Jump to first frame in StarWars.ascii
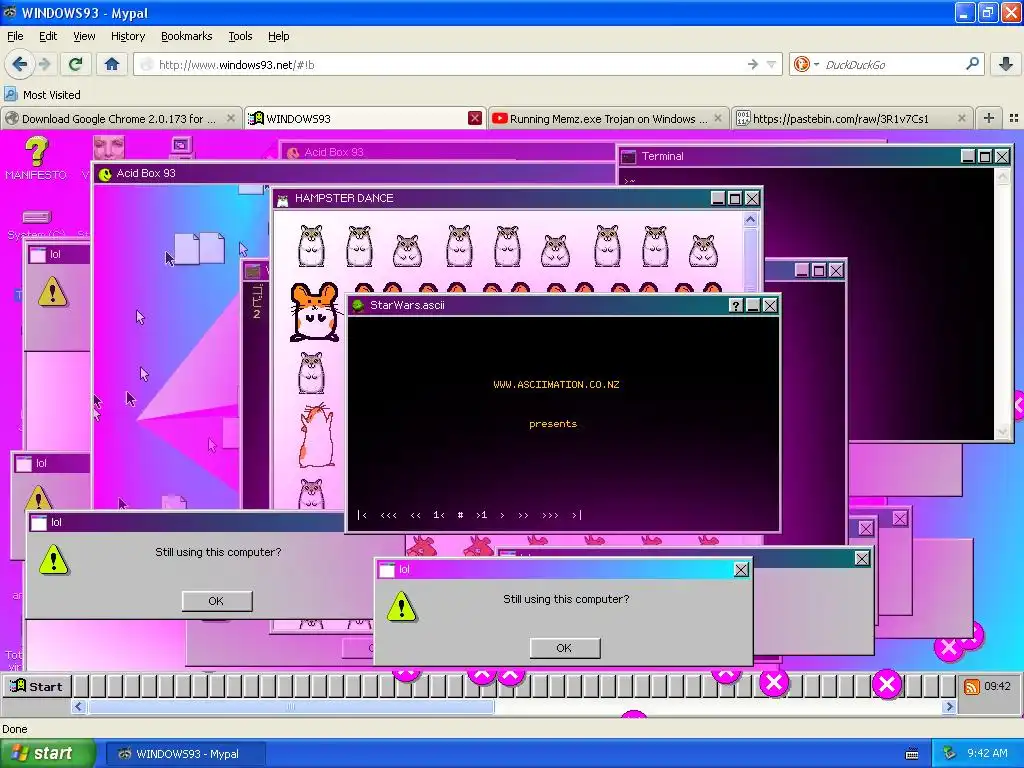Viewport: 1024px width, 768px height. [x=362, y=515]
